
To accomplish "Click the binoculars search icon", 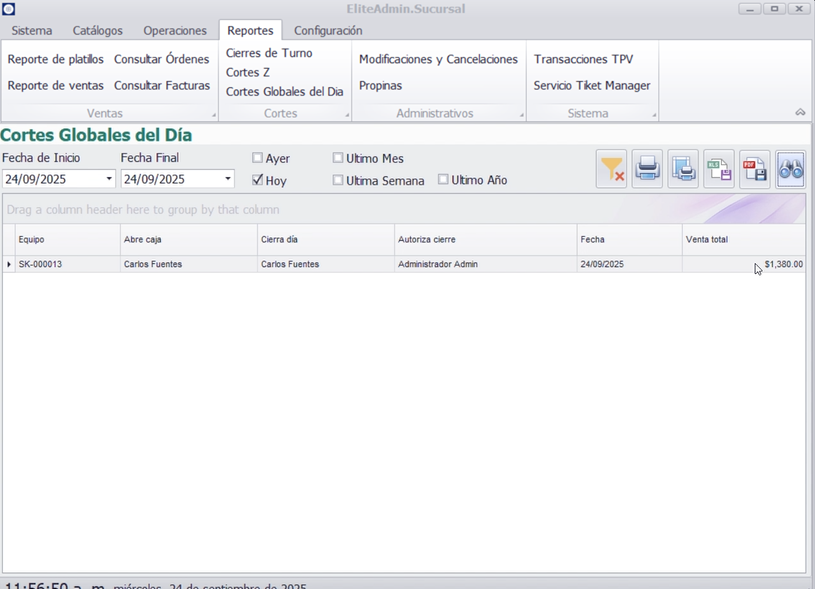I will coord(790,170).
